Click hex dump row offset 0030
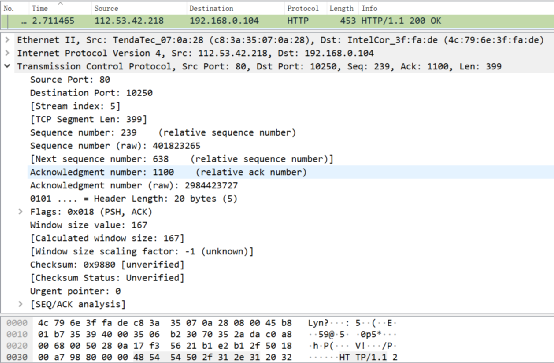Image resolution: width=554 pixels, height=363 pixels. click(17, 357)
